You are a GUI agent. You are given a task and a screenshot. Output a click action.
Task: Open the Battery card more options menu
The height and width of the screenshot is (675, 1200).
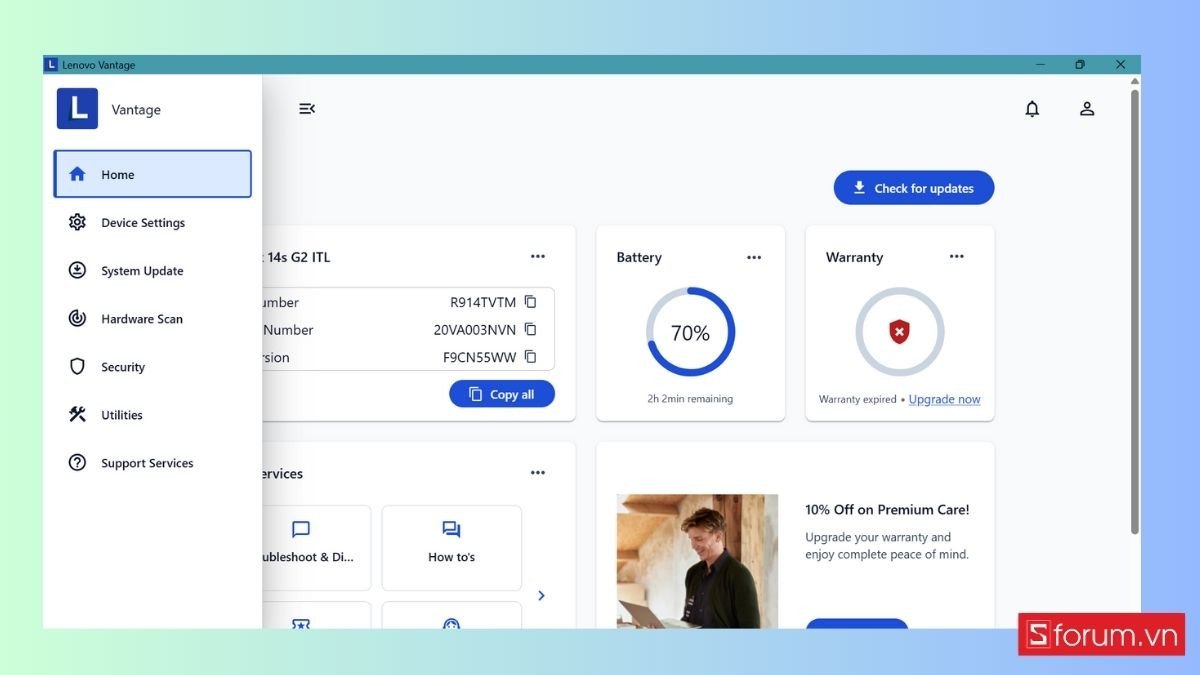point(754,257)
